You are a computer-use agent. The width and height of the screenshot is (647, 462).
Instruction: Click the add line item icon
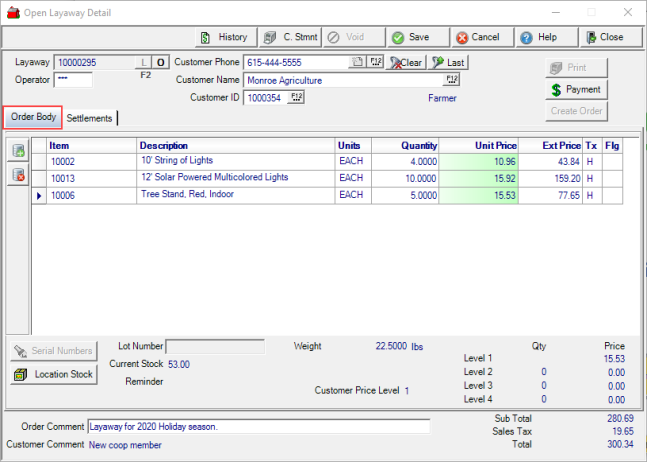pyautogui.click(x=17, y=152)
